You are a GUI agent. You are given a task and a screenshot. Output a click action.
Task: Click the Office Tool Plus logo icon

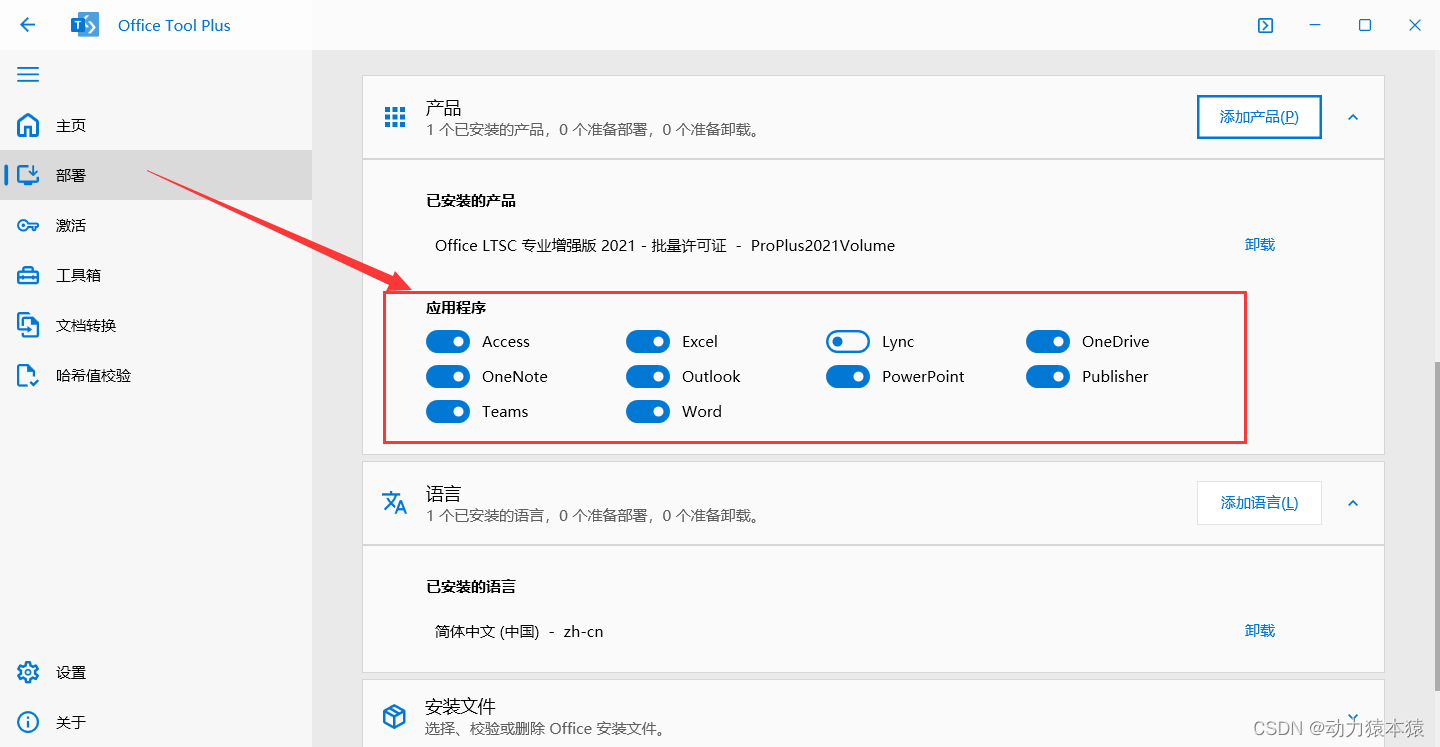tap(85, 25)
